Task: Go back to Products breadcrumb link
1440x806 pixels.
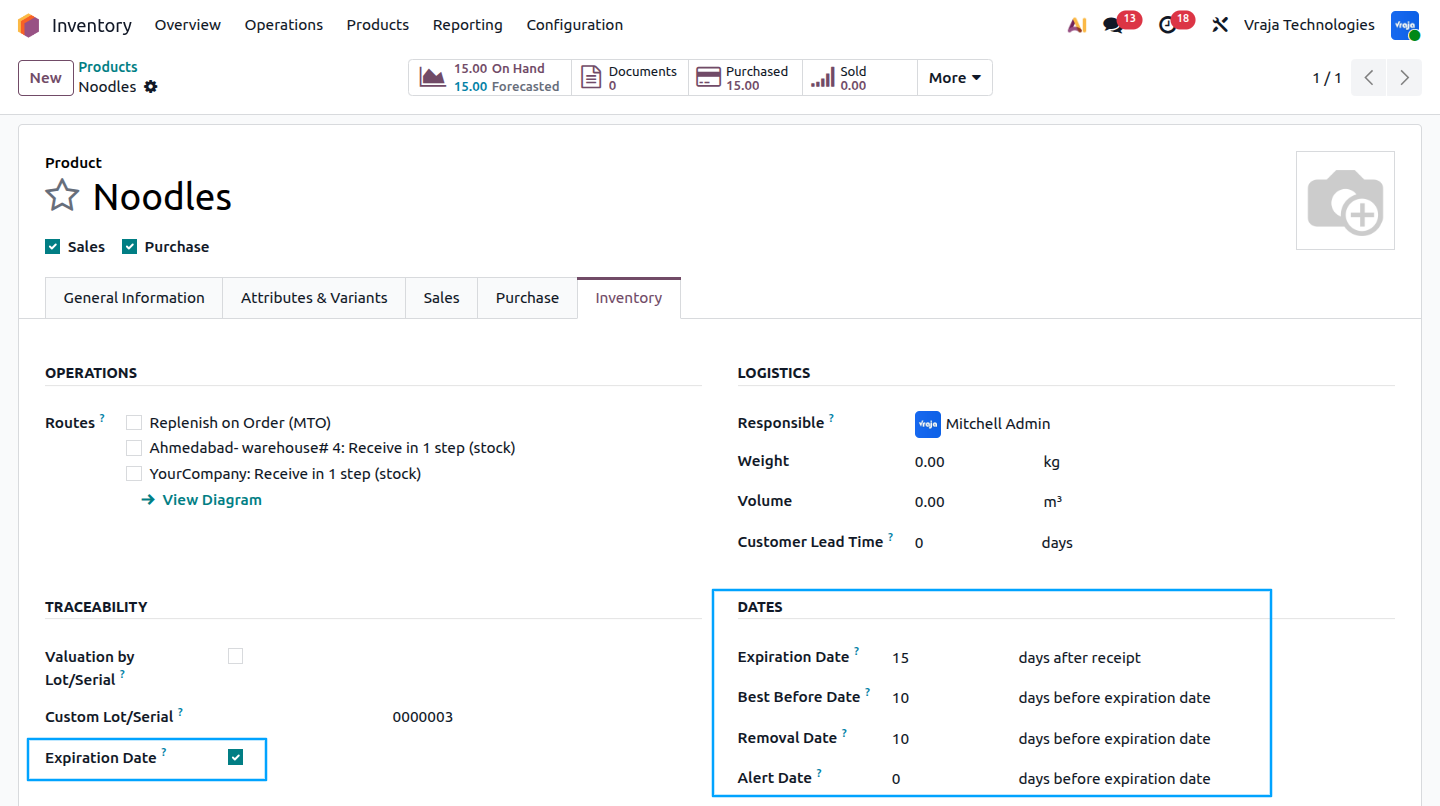Action: 108,67
